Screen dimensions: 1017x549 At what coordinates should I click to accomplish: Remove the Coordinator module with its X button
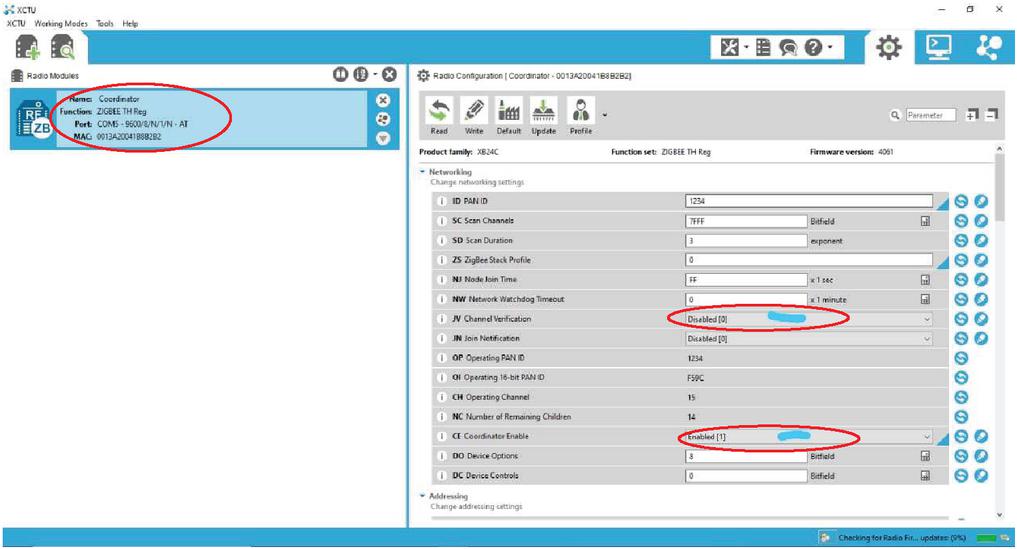pyautogui.click(x=382, y=100)
